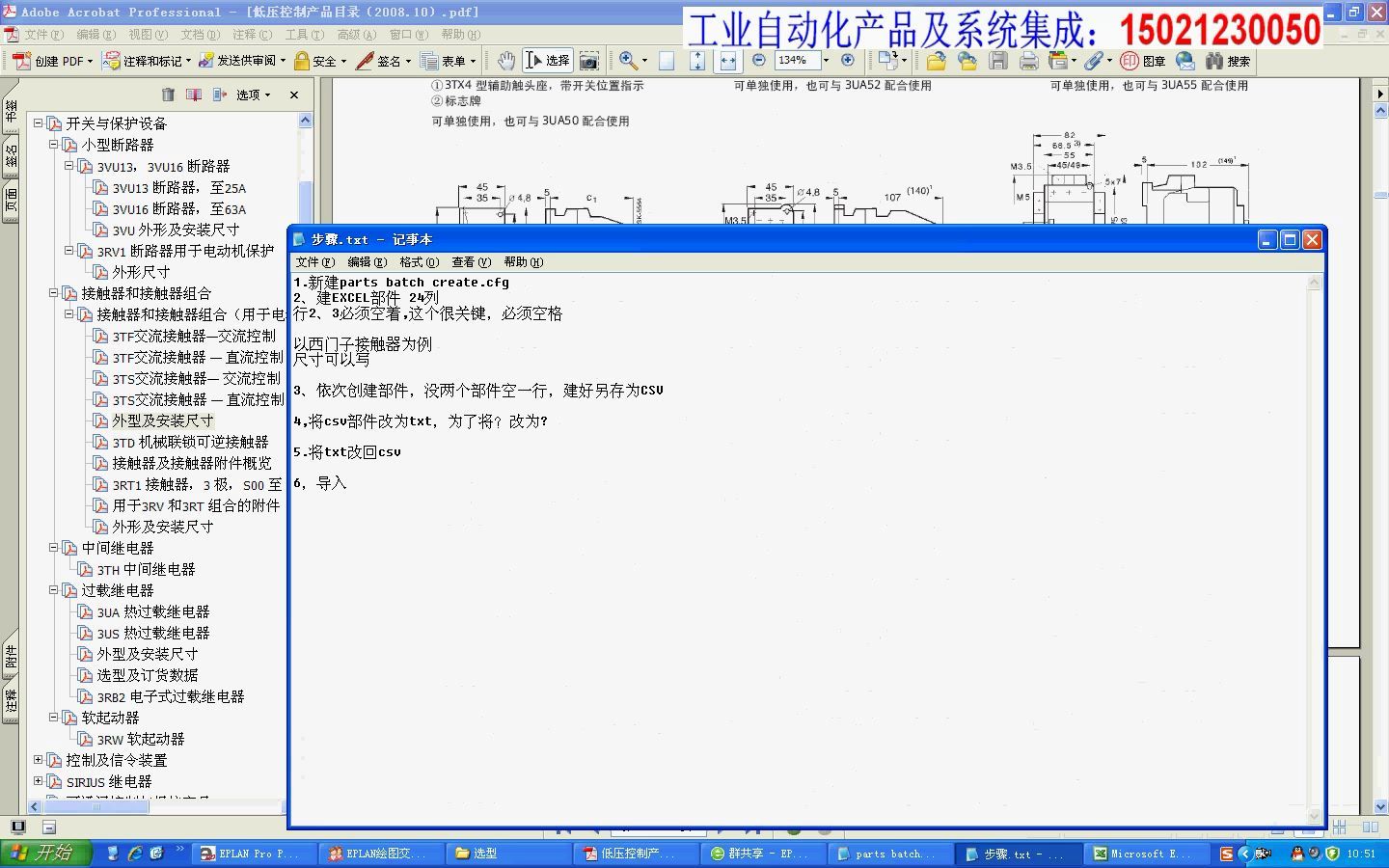Switch to Microsoft Excel taskbar window
1389x868 pixels.
1146,854
